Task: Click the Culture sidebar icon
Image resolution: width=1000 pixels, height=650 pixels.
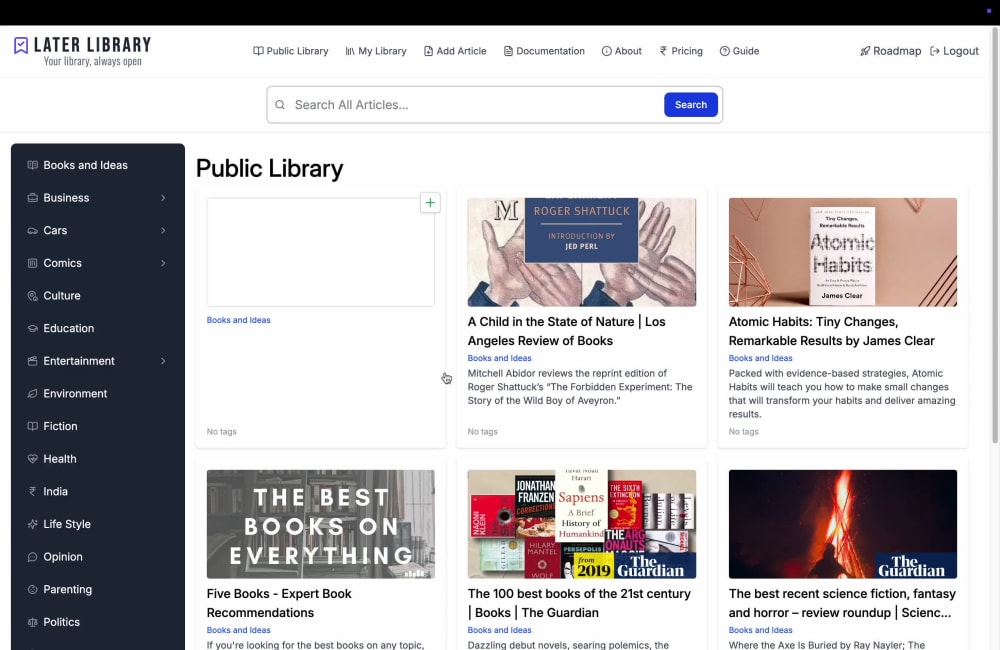Action: [x=33, y=295]
